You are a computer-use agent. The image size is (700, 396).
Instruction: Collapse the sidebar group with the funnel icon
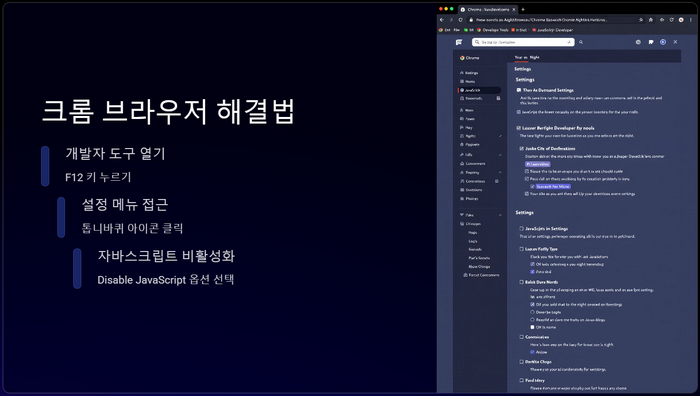[500, 215]
